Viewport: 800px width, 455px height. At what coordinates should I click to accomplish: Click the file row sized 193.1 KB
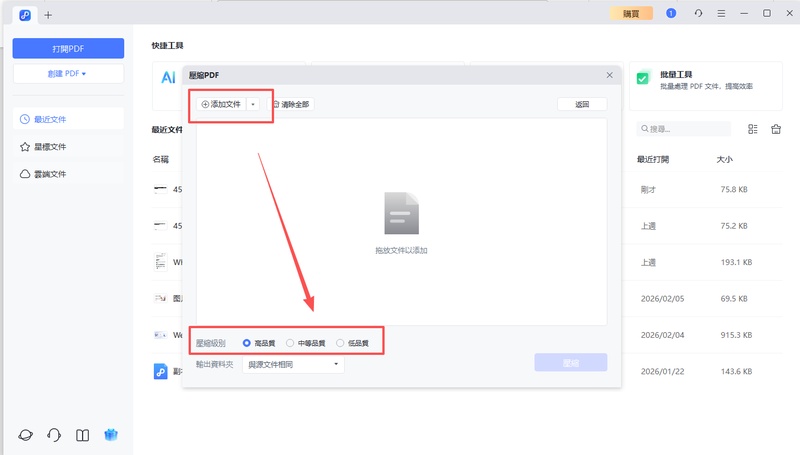704,262
